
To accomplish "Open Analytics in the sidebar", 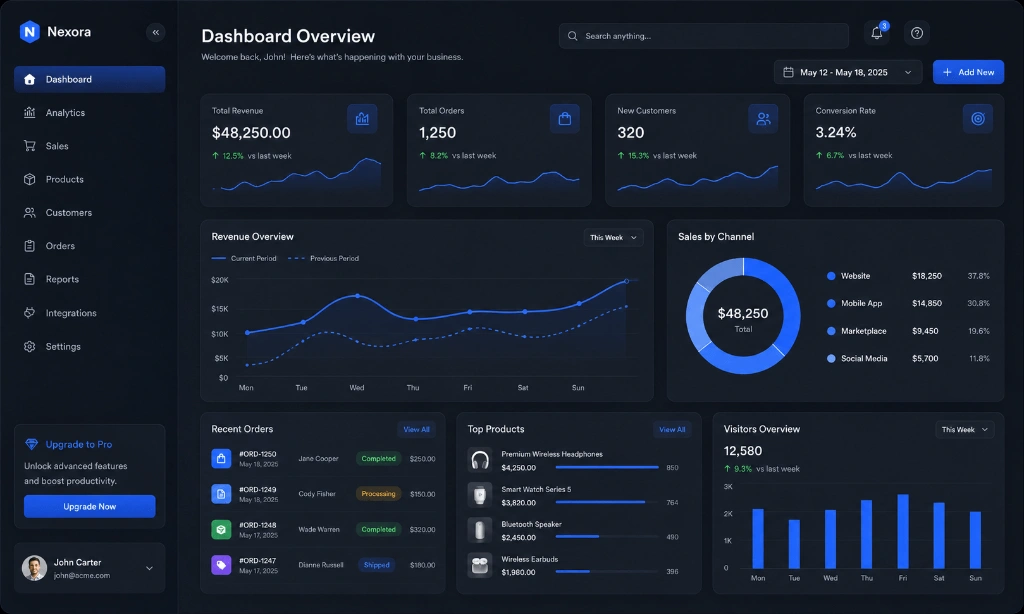I will [89, 113].
